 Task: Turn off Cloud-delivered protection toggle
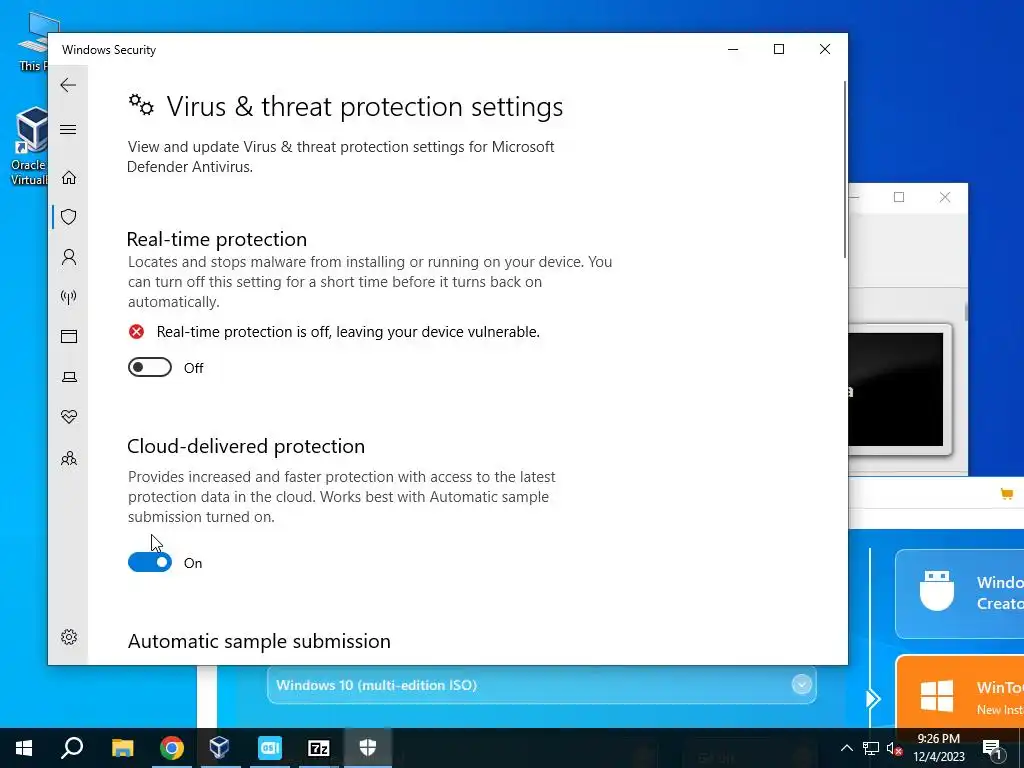pyautogui.click(x=150, y=562)
